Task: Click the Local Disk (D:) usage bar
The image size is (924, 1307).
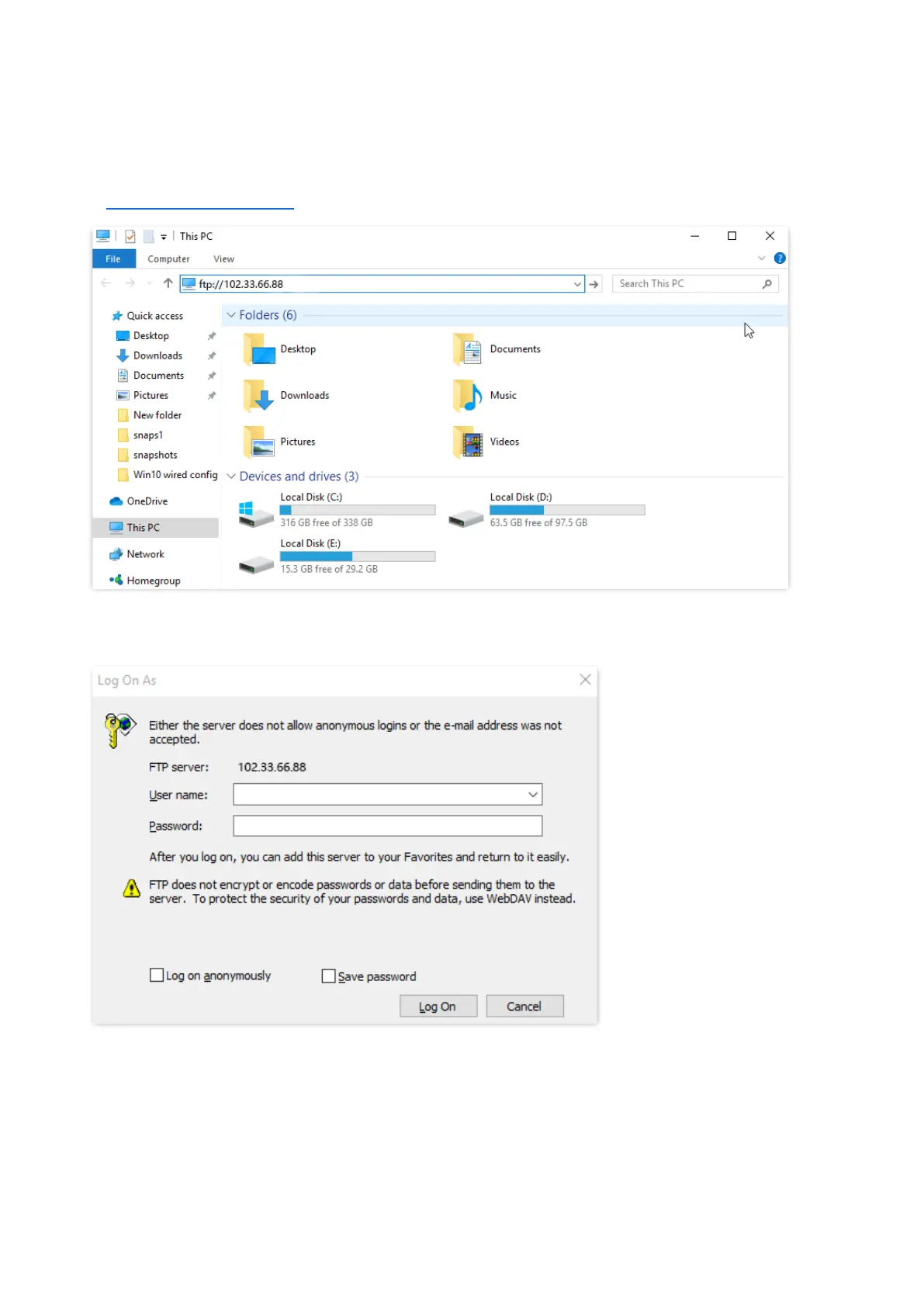Action: coord(567,511)
